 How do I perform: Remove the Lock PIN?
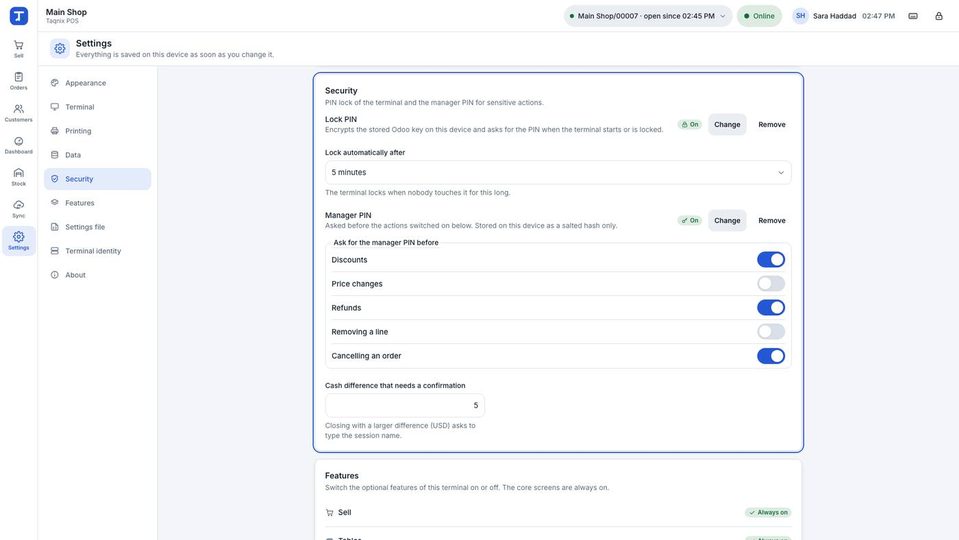772,124
